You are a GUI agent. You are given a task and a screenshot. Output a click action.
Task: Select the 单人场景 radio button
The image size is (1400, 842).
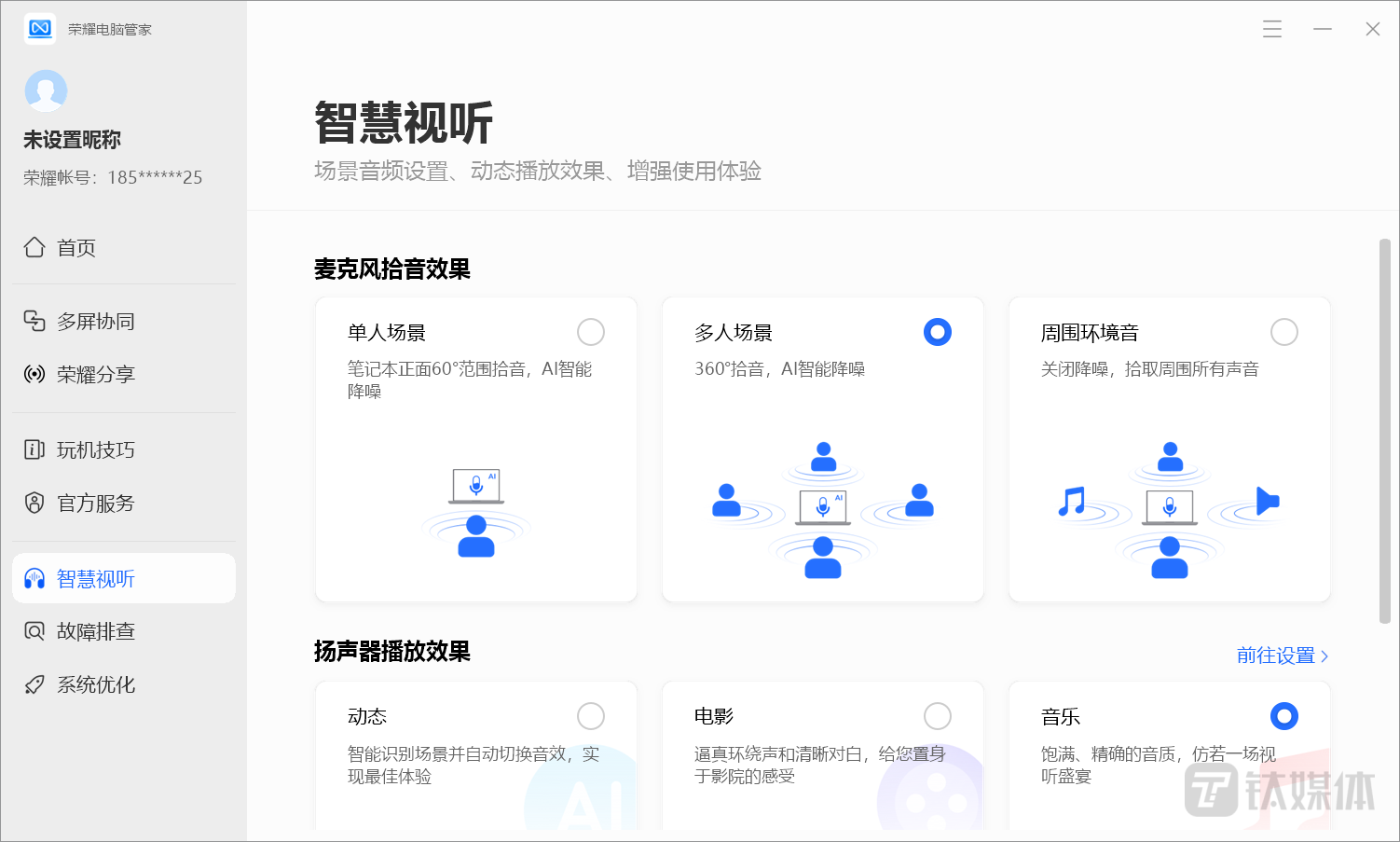point(591,332)
